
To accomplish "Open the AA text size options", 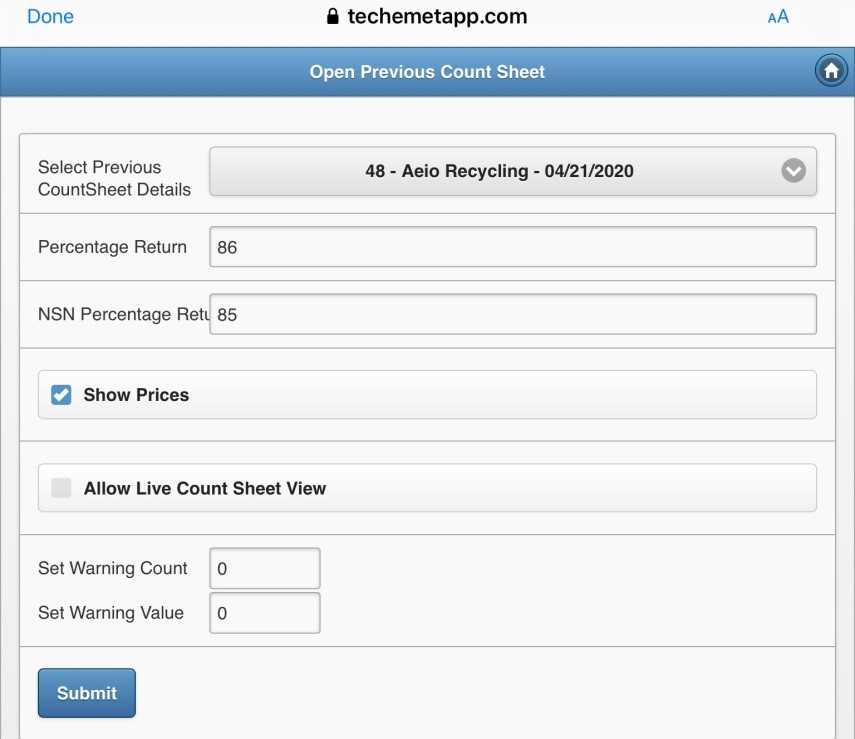I will [777, 17].
